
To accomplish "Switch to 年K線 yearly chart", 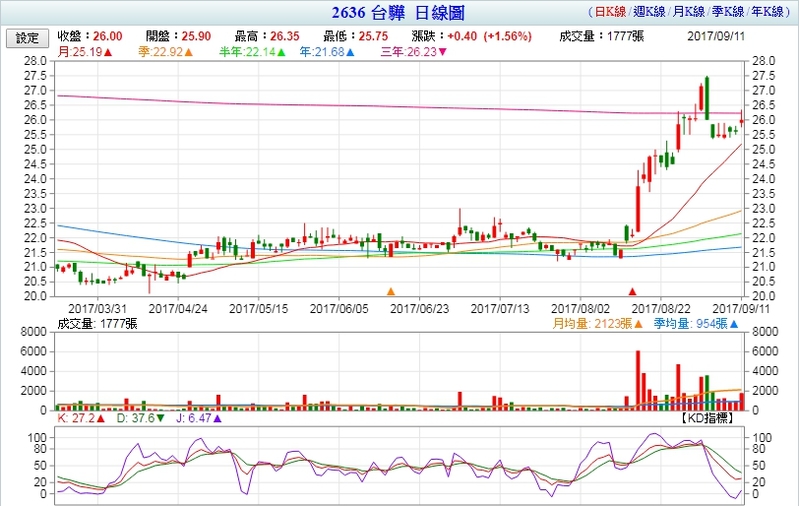I will tap(767, 12).
